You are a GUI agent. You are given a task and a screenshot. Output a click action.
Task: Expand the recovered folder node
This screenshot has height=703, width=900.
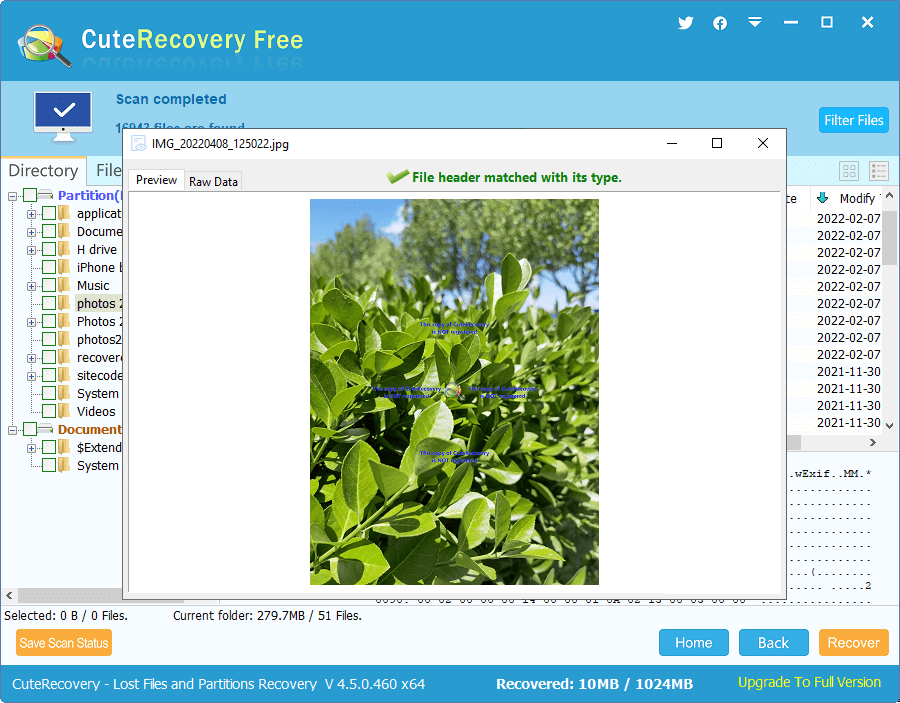click(x=32, y=358)
